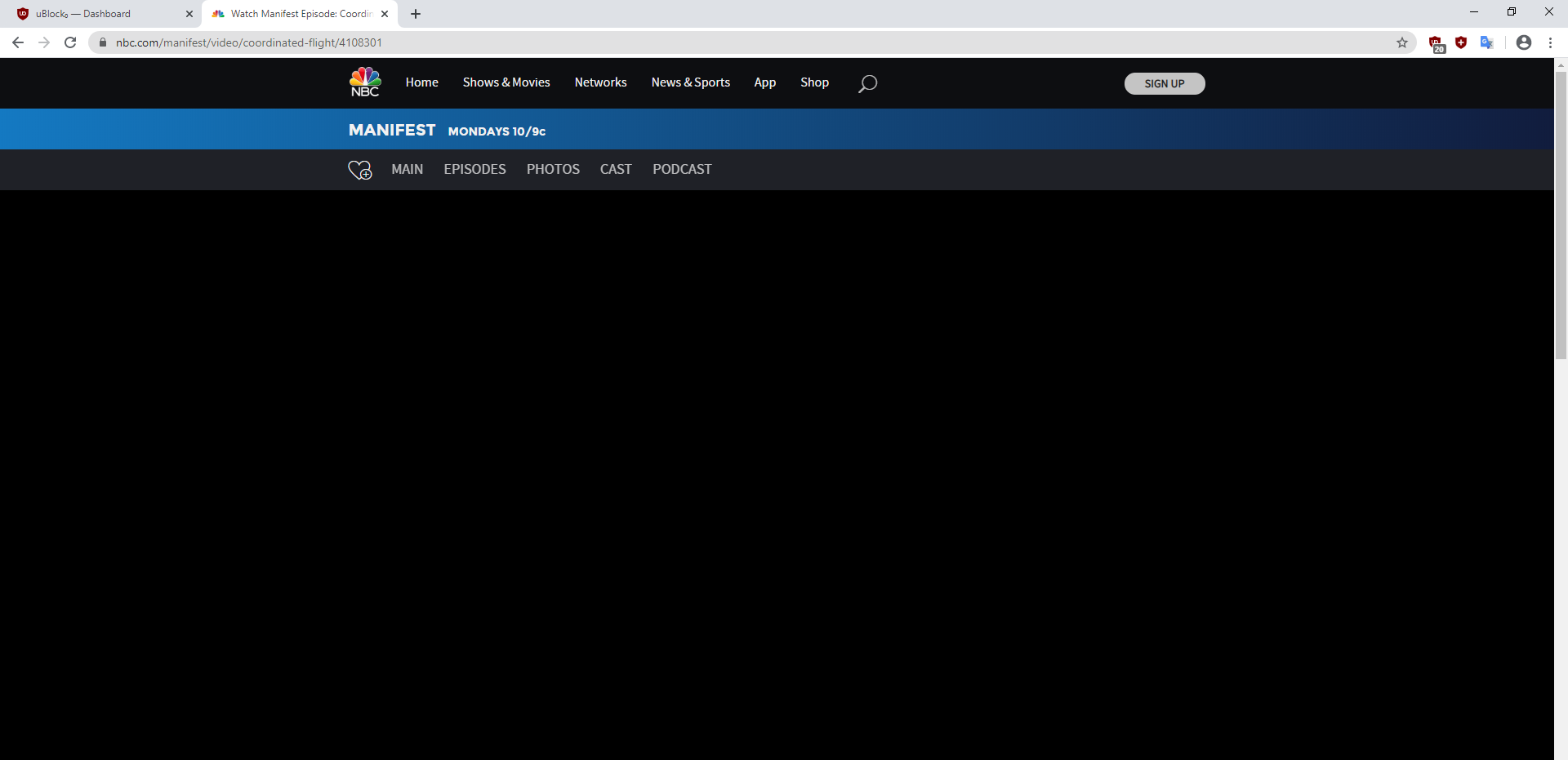This screenshot has height=760, width=1568.
Task: Open the Shop navigation link
Action: click(815, 82)
